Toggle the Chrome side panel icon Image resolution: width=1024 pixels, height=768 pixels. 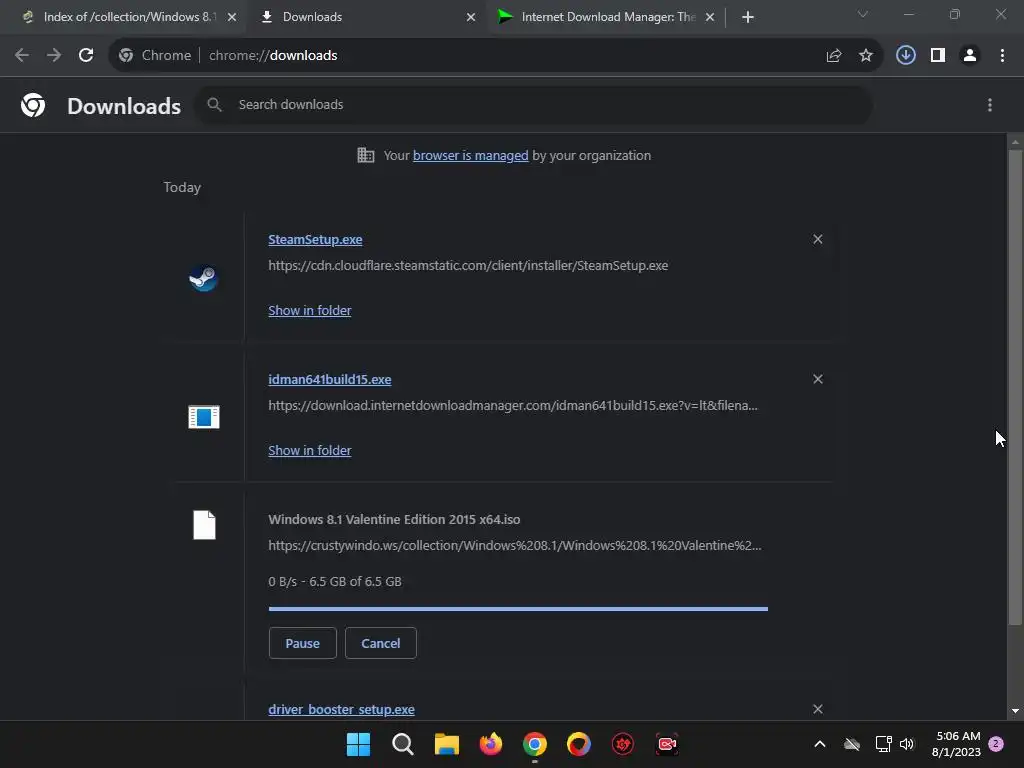tap(938, 56)
